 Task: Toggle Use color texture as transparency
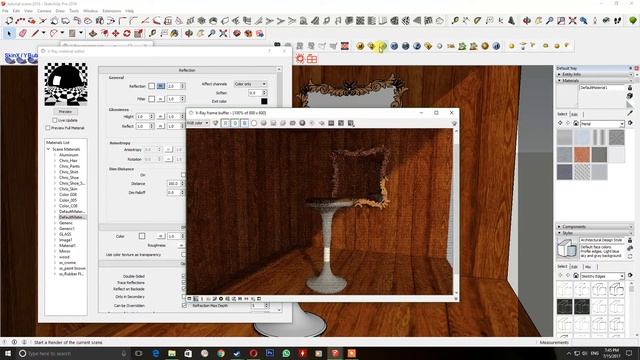pos(183,255)
